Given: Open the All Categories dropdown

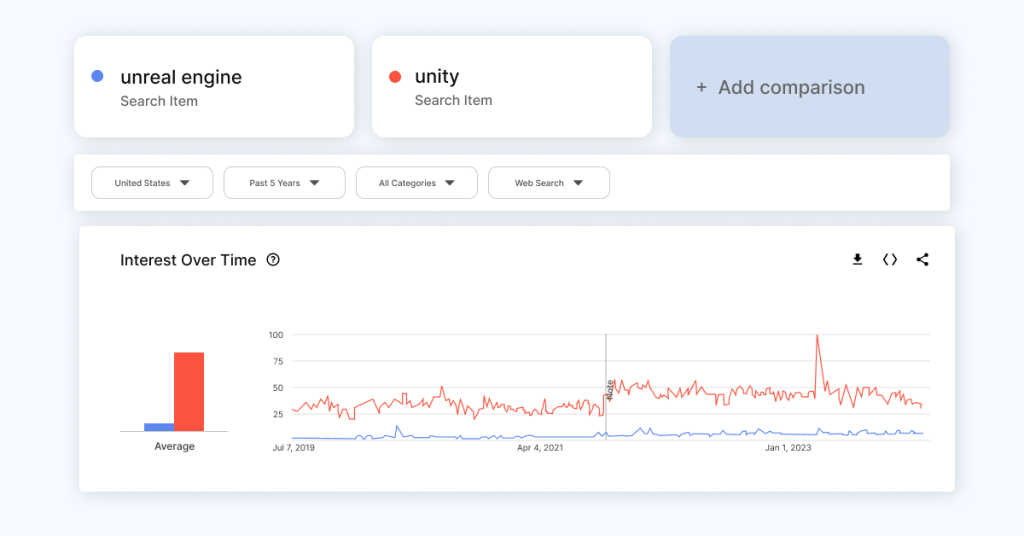Looking at the screenshot, I should 416,183.
